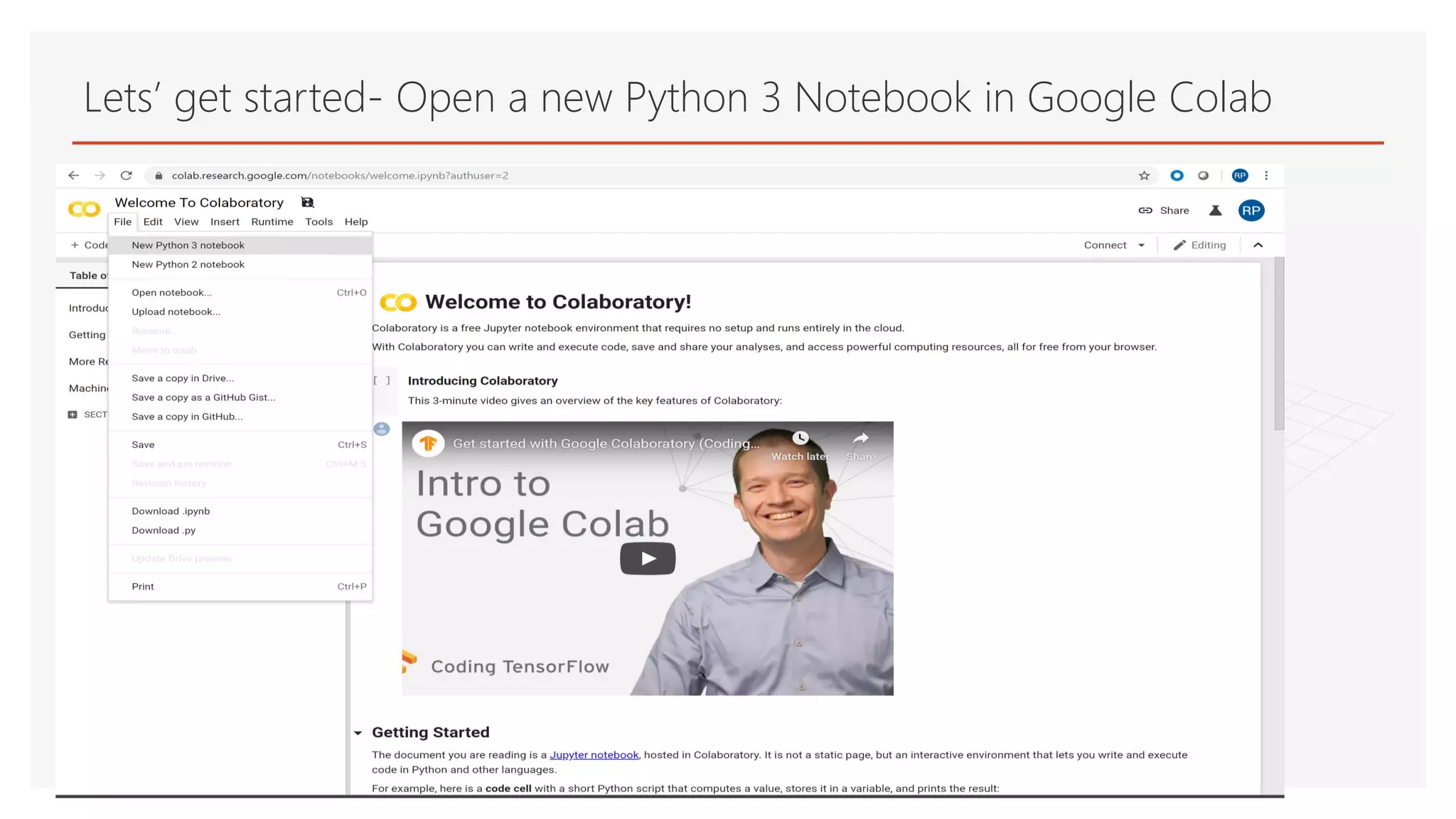
Task: Go to More Resources item in table of contents
Action: [88, 362]
